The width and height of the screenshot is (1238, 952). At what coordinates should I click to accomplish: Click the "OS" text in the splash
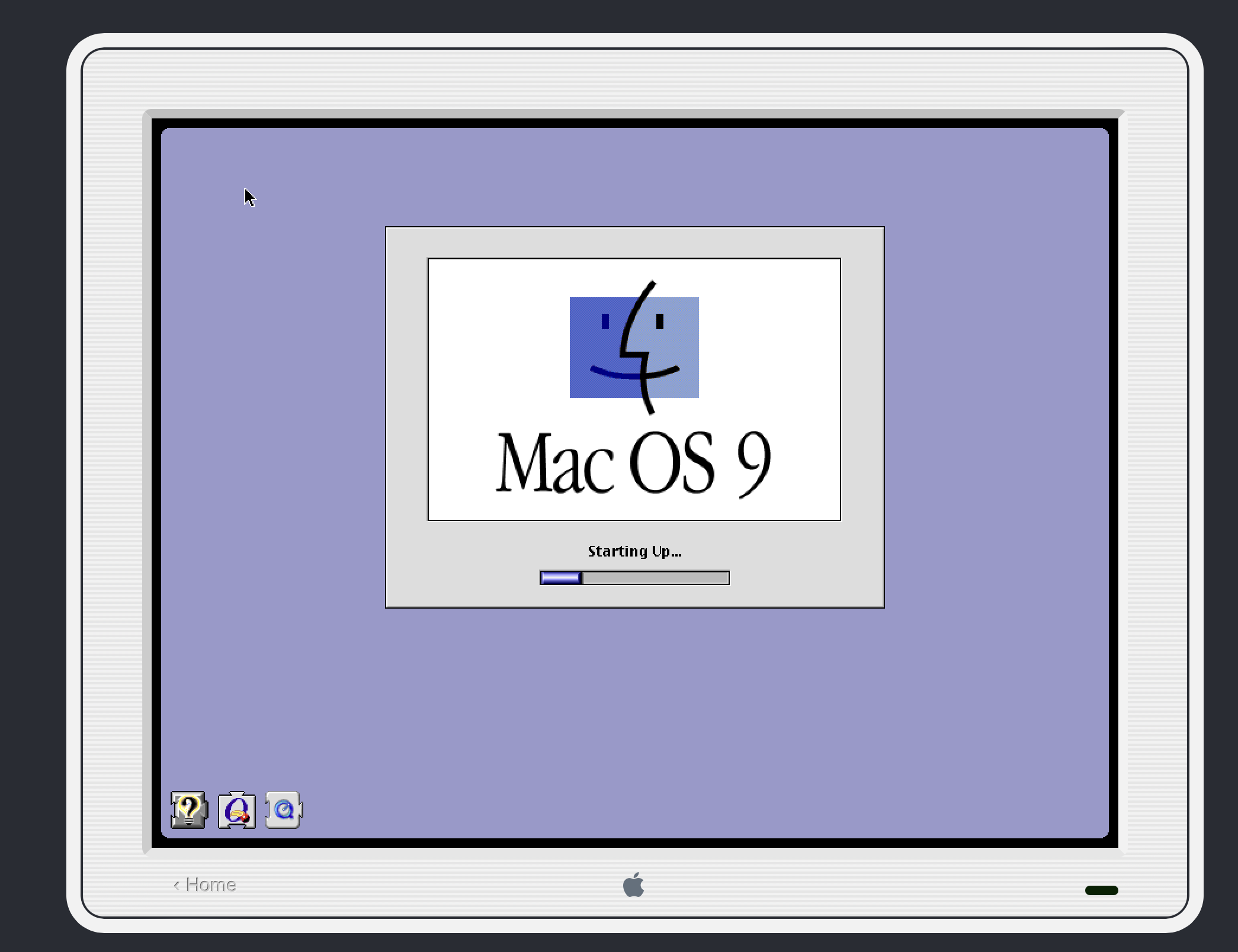tap(672, 463)
